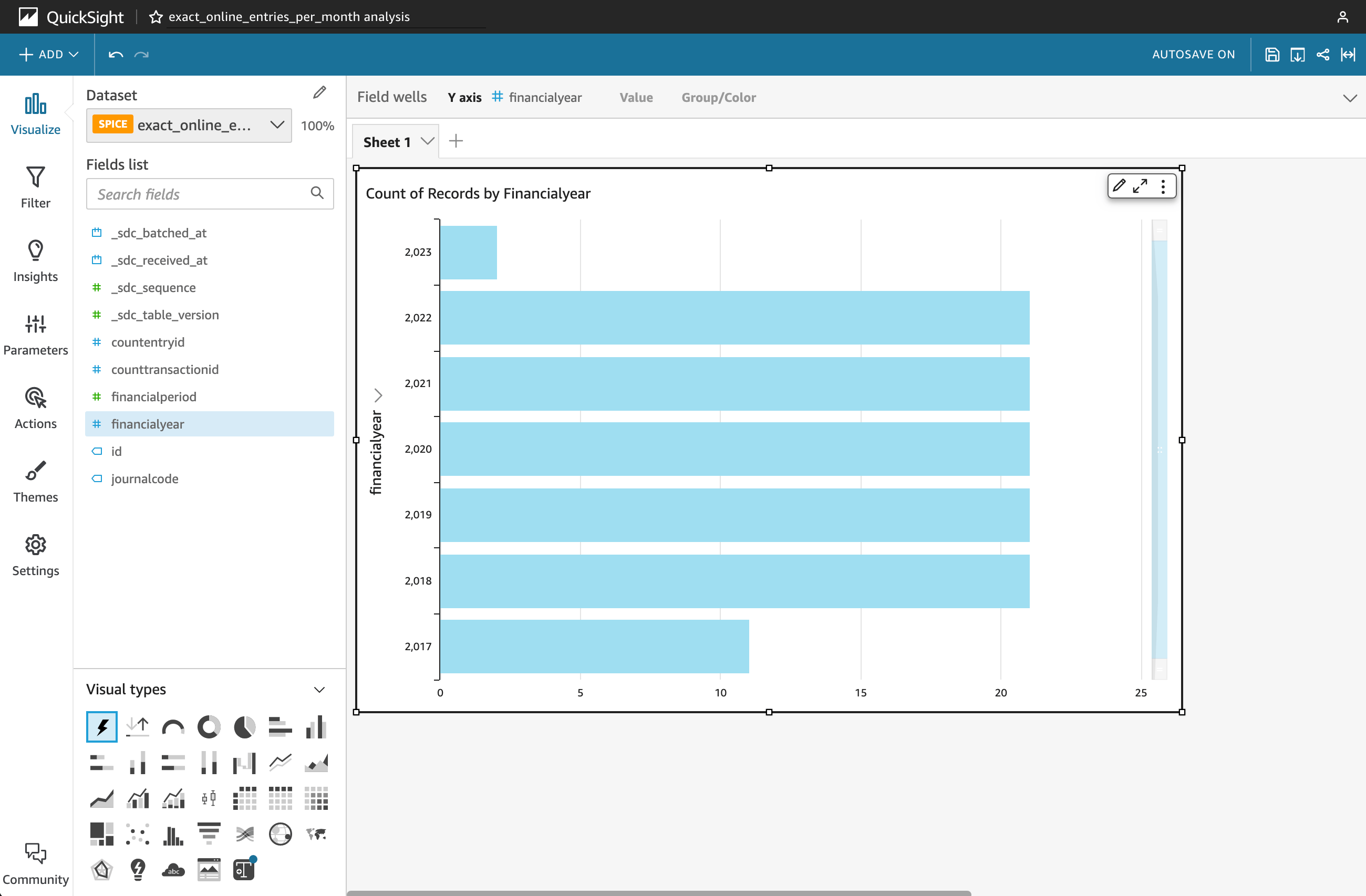Pick the pie chart visual type
This screenshot has width=1366, height=896.
click(244, 727)
